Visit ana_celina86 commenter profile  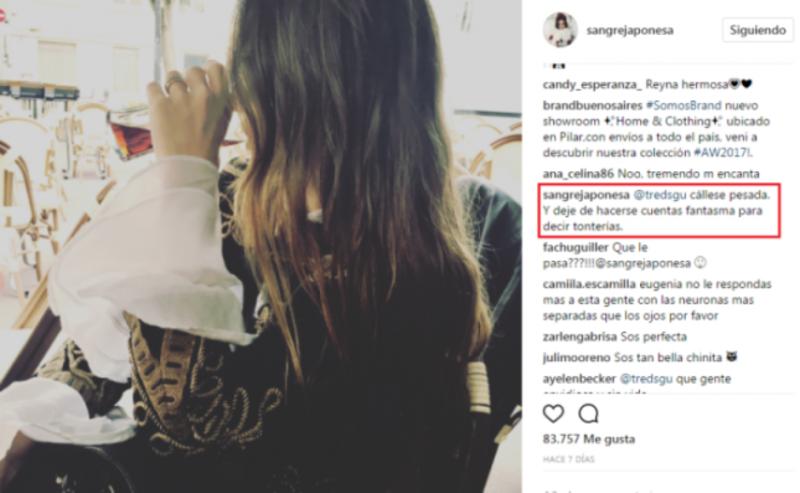tap(578, 174)
